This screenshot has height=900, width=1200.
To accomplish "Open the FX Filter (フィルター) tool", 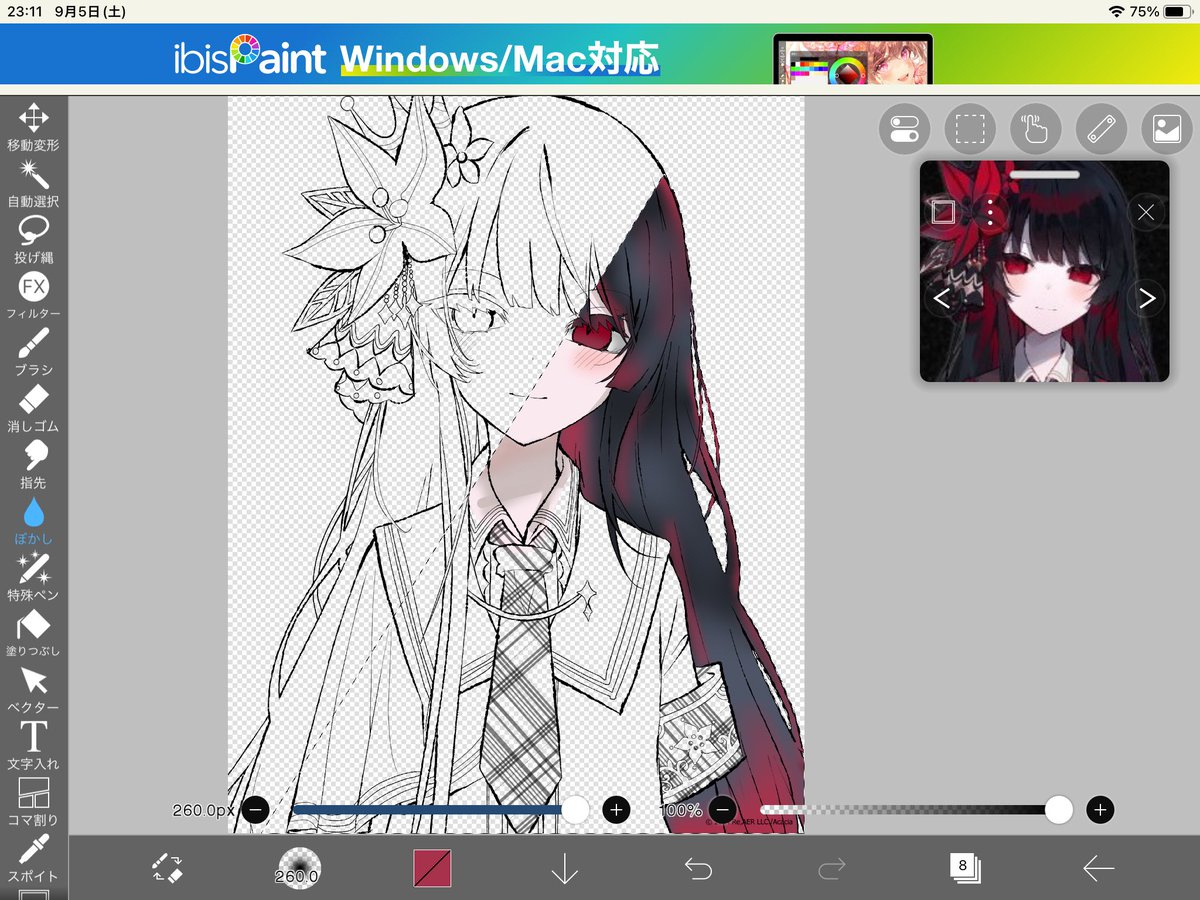I will [33, 295].
